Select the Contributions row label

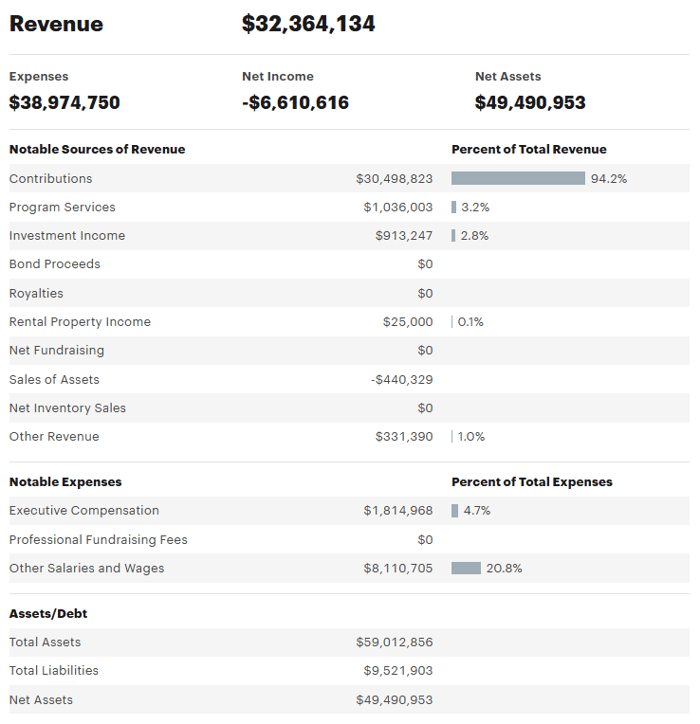pyautogui.click(x=51, y=179)
